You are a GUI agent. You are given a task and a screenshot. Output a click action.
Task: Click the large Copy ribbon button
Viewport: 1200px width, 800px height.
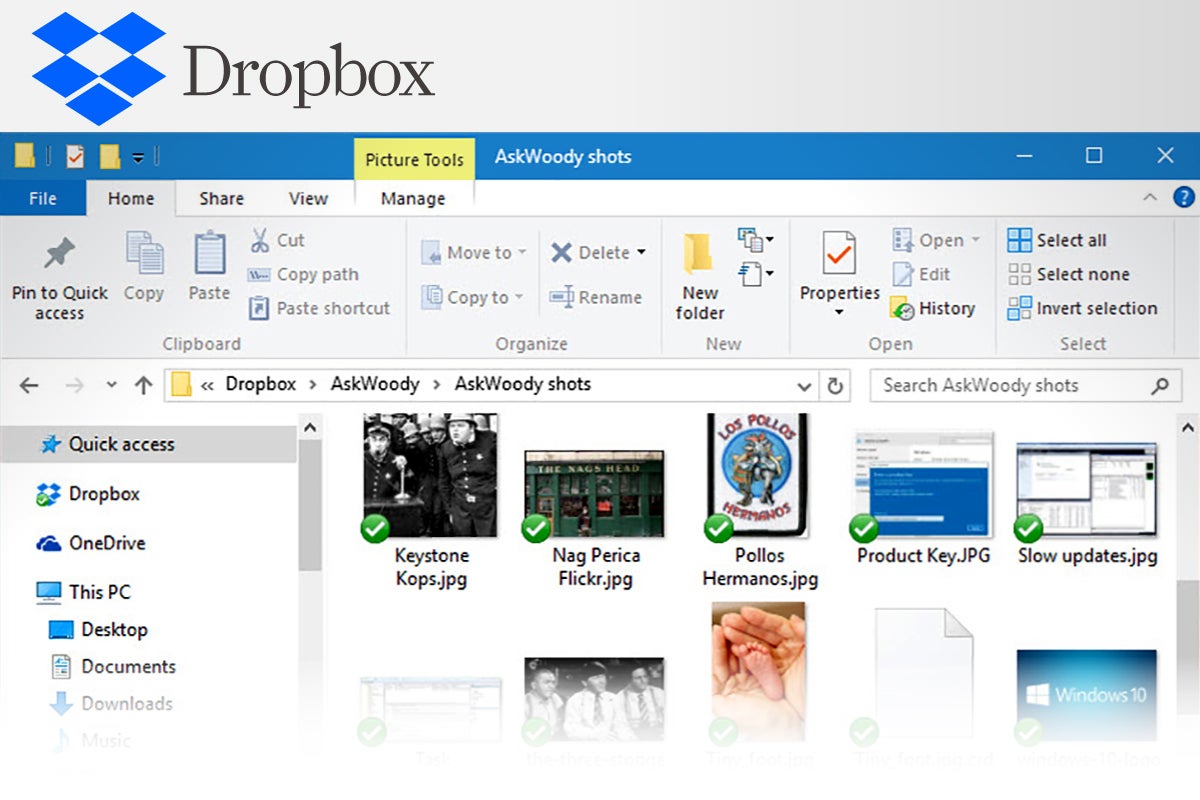[144, 266]
